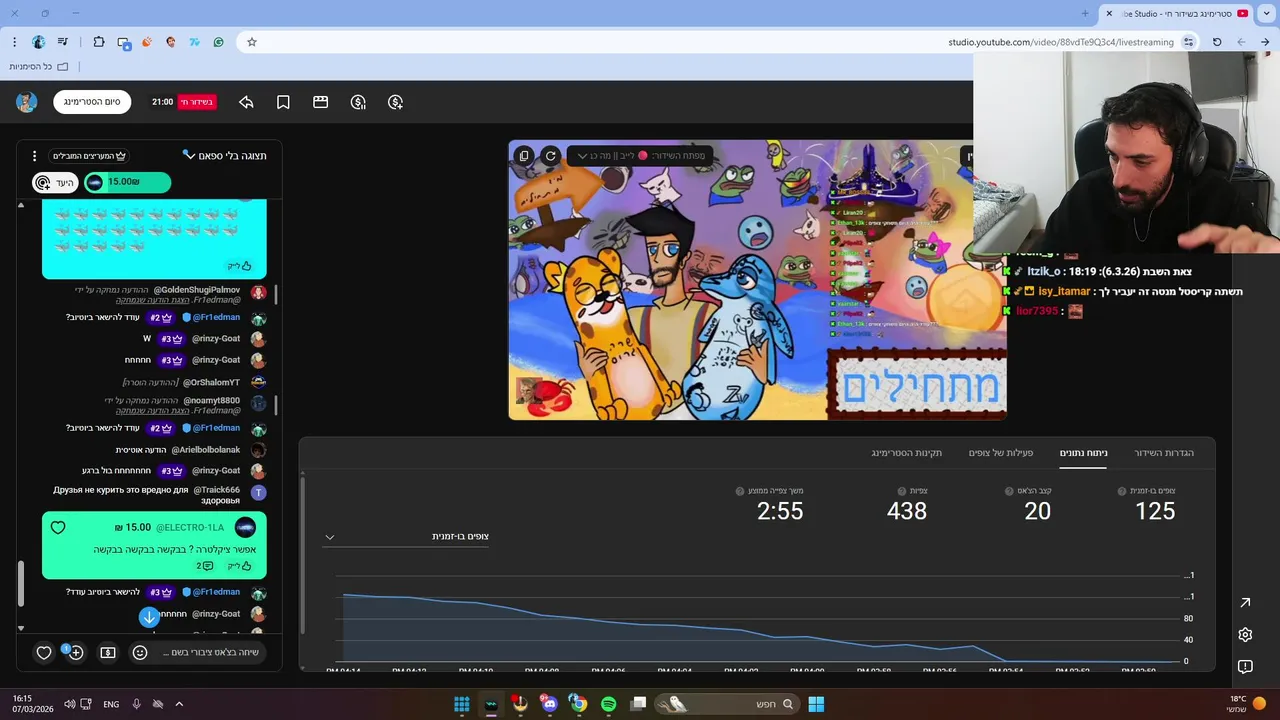Click the task view icon in taskbar
The height and width of the screenshot is (720, 1280).
(x=638, y=704)
